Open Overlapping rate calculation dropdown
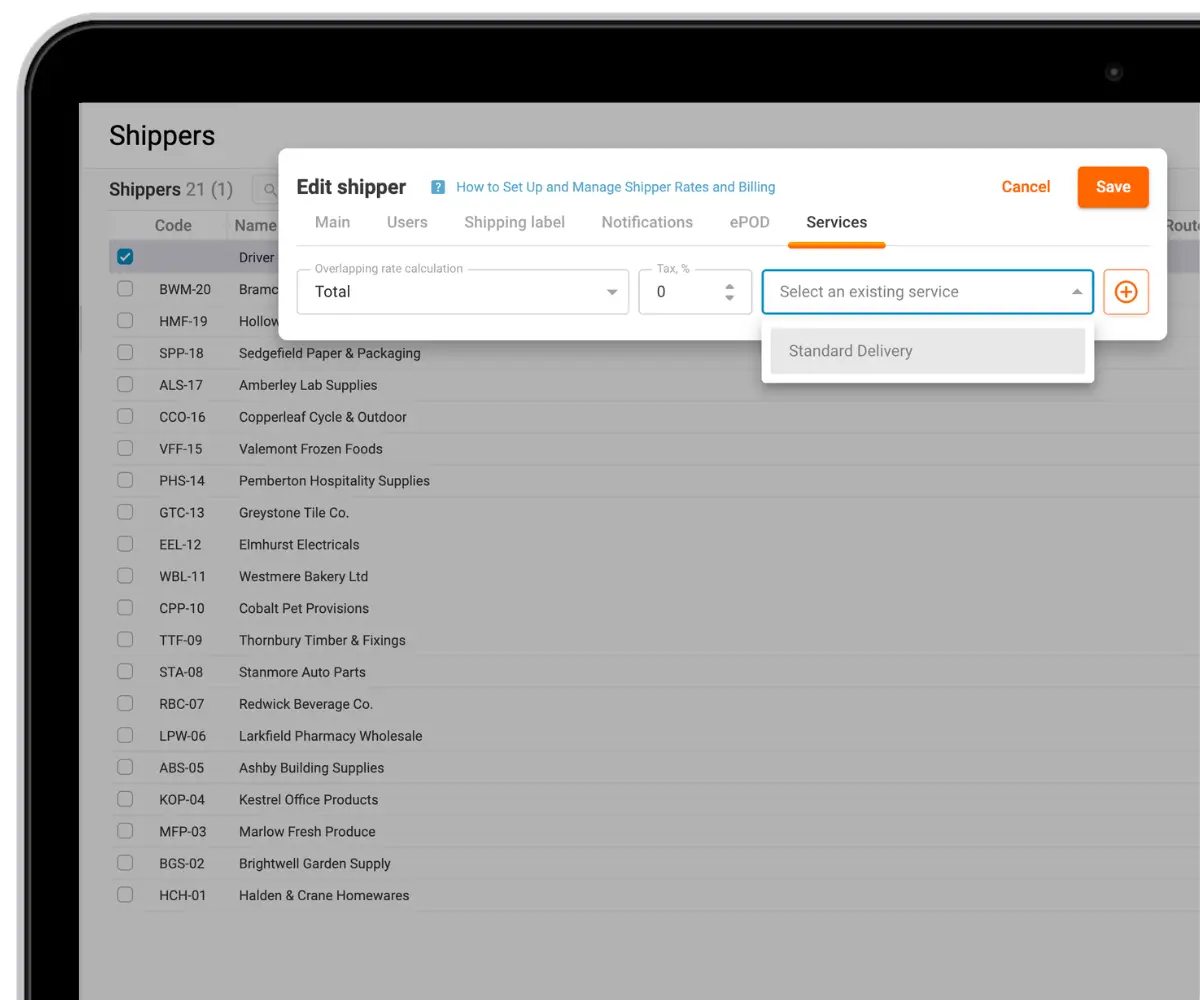This screenshot has height=1000, width=1200. [463, 292]
